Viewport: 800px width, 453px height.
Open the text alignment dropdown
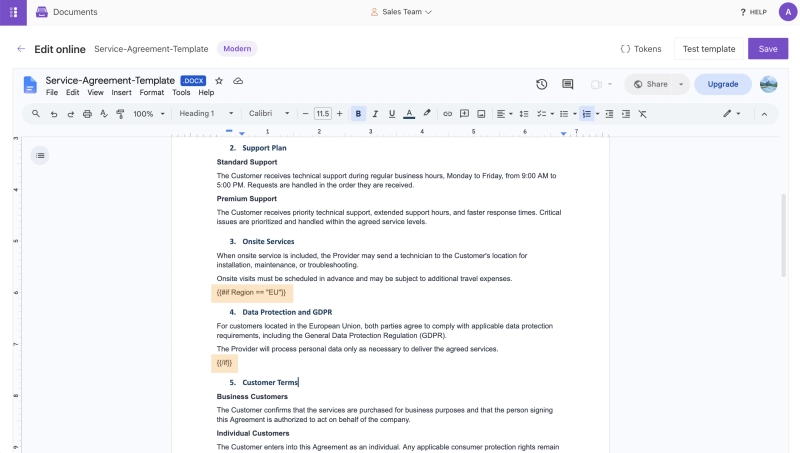pyautogui.click(x=504, y=114)
